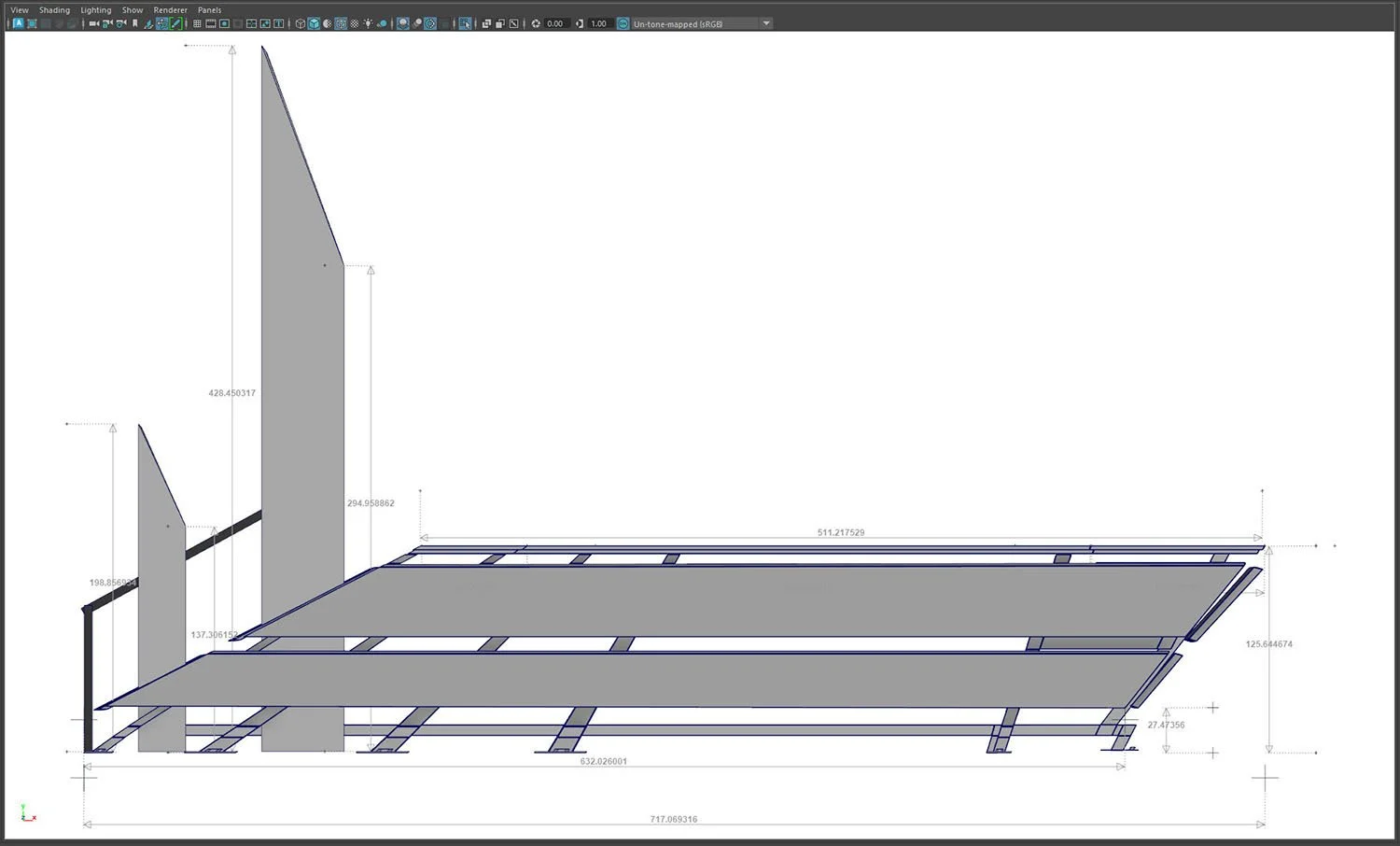Open the Show menu

(133, 10)
